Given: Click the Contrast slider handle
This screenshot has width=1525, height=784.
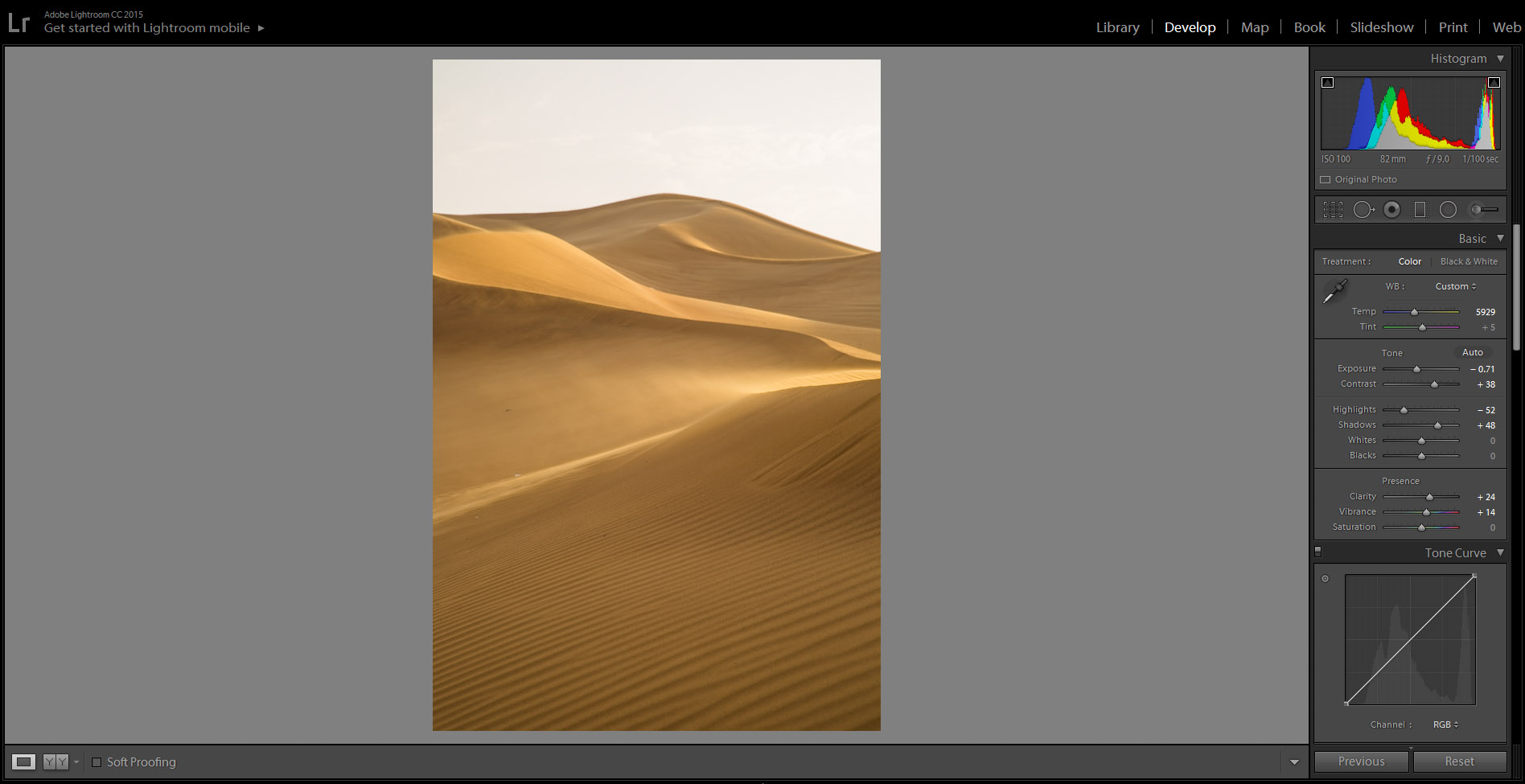Looking at the screenshot, I should click(1434, 384).
